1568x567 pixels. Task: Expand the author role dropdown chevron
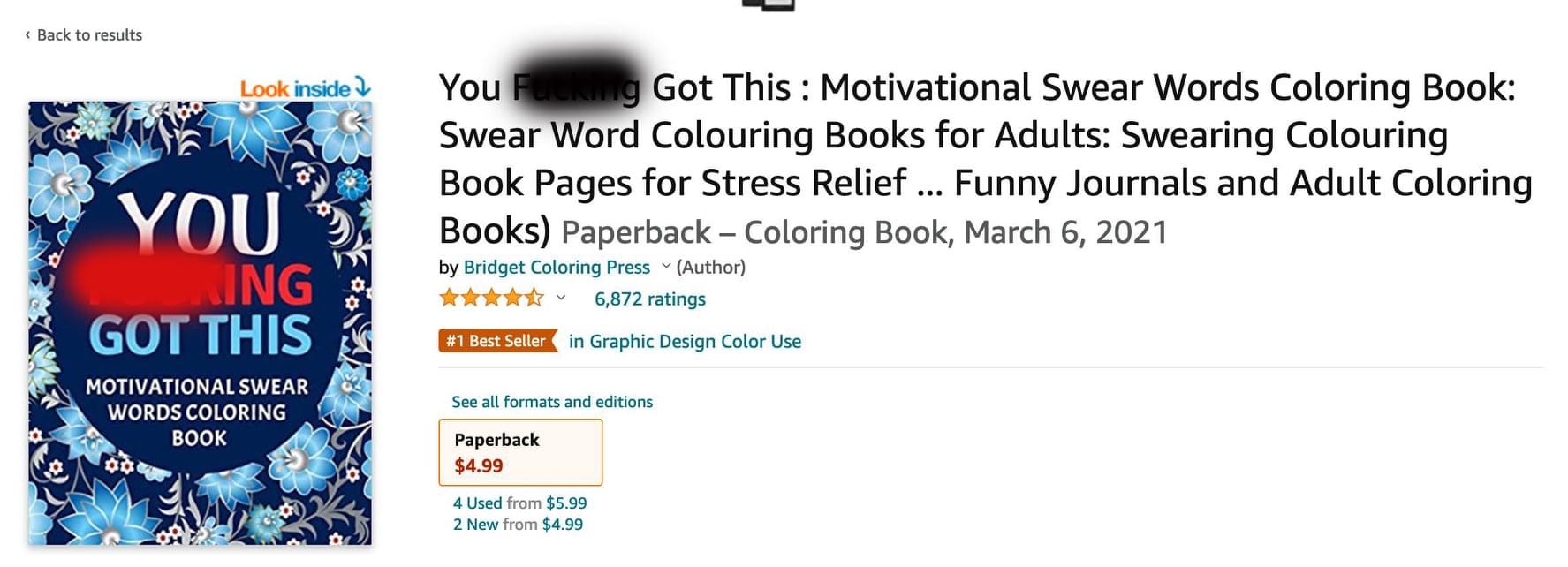[666, 266]
